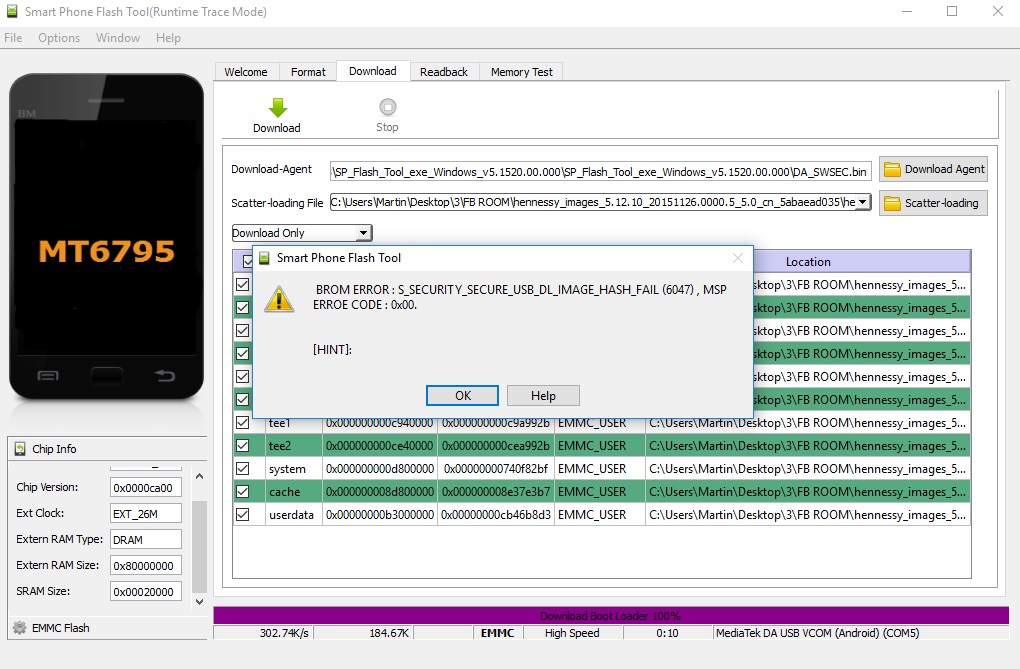
Task: Click the Chip Info panel icon
Action: 20,449
